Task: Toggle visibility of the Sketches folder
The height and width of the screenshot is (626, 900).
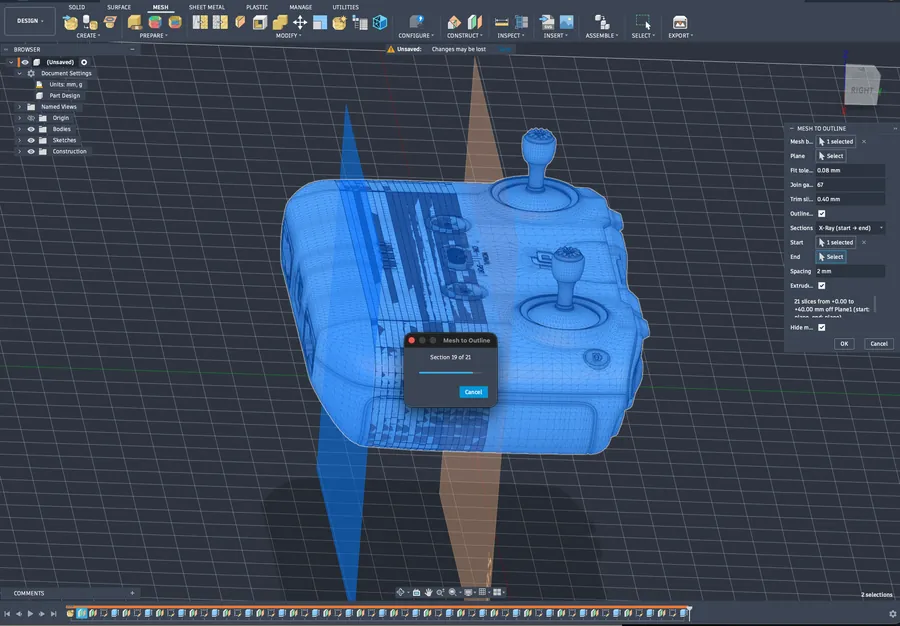Action: pyautogui.click(x=31, y=140)
